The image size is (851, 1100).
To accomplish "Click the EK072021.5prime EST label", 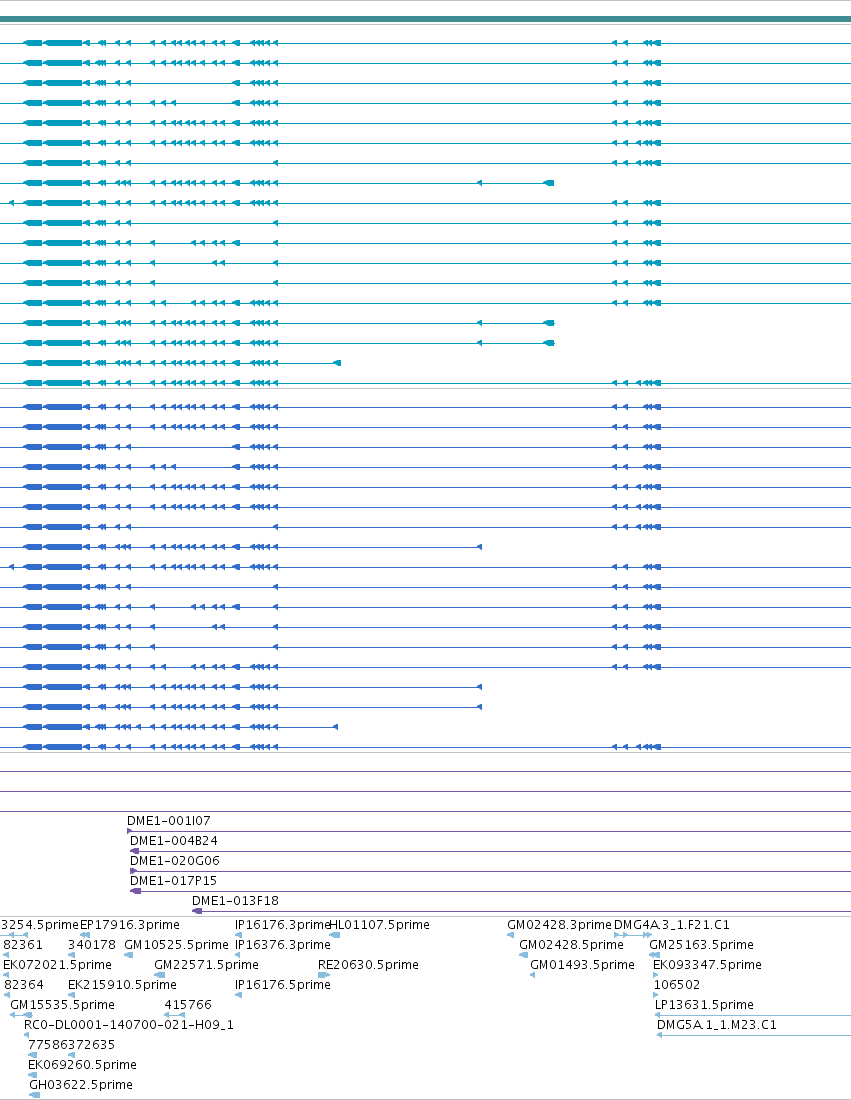I will point(58,965).
